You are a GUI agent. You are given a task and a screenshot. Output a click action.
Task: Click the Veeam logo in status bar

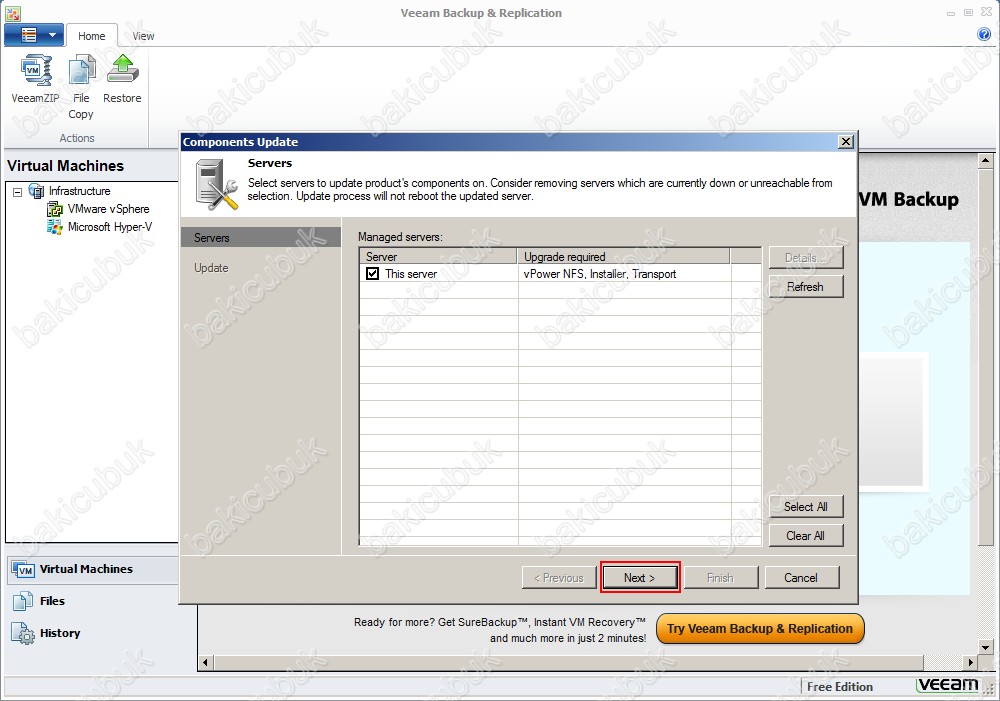click(x=947, y=685)
